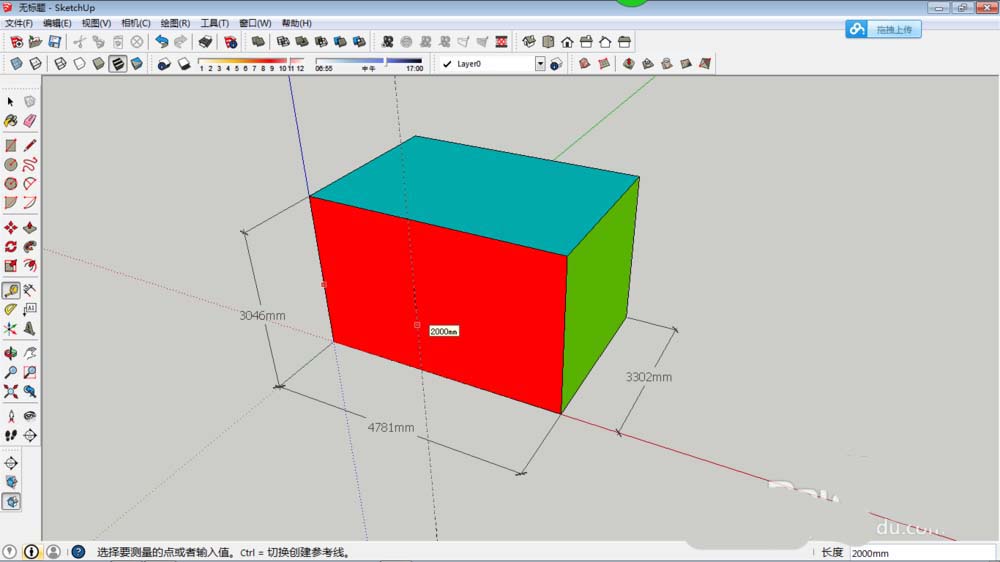Adjust the month shadow slider
Screen dimensions: 1000x562
coord(251,63)
